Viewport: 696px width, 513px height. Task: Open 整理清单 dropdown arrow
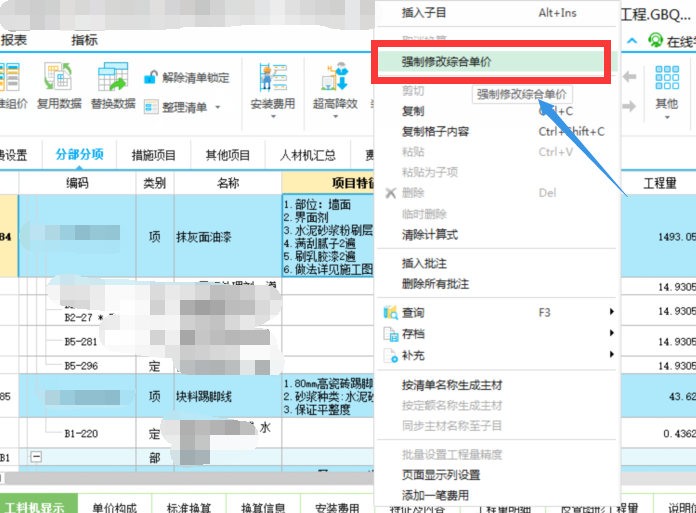point(218,107)
